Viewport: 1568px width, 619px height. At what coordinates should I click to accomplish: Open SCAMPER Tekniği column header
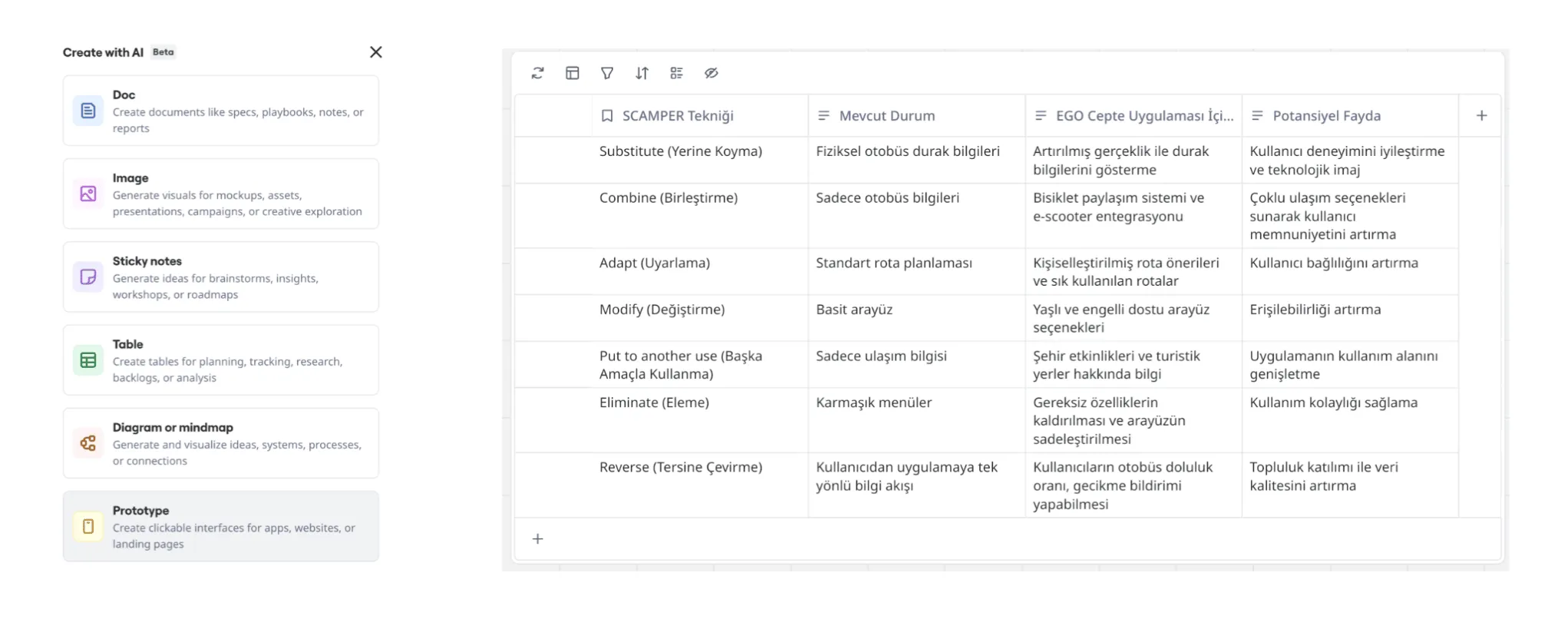click(700, 116)
